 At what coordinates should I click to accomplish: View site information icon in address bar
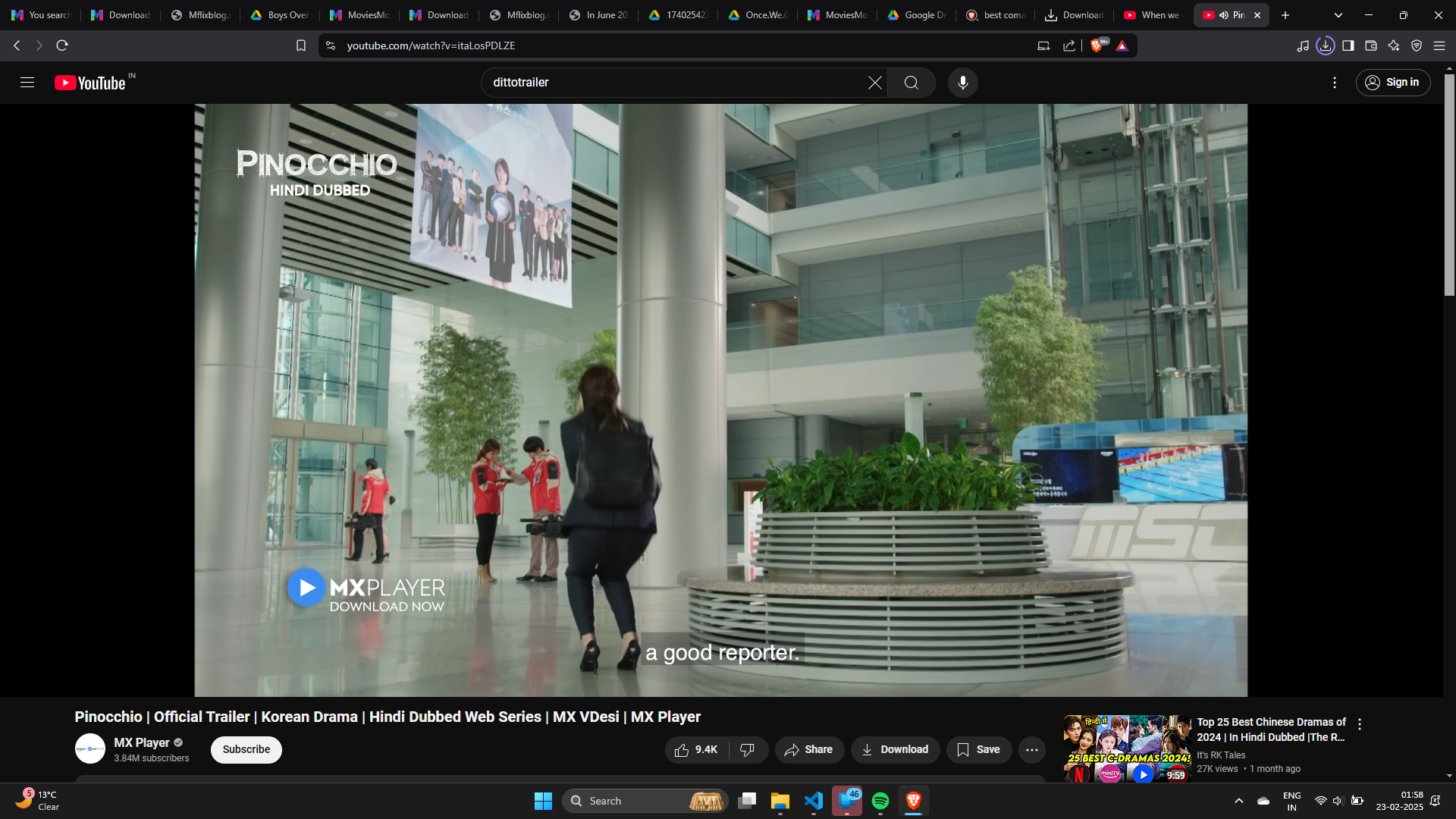(331, 45)
